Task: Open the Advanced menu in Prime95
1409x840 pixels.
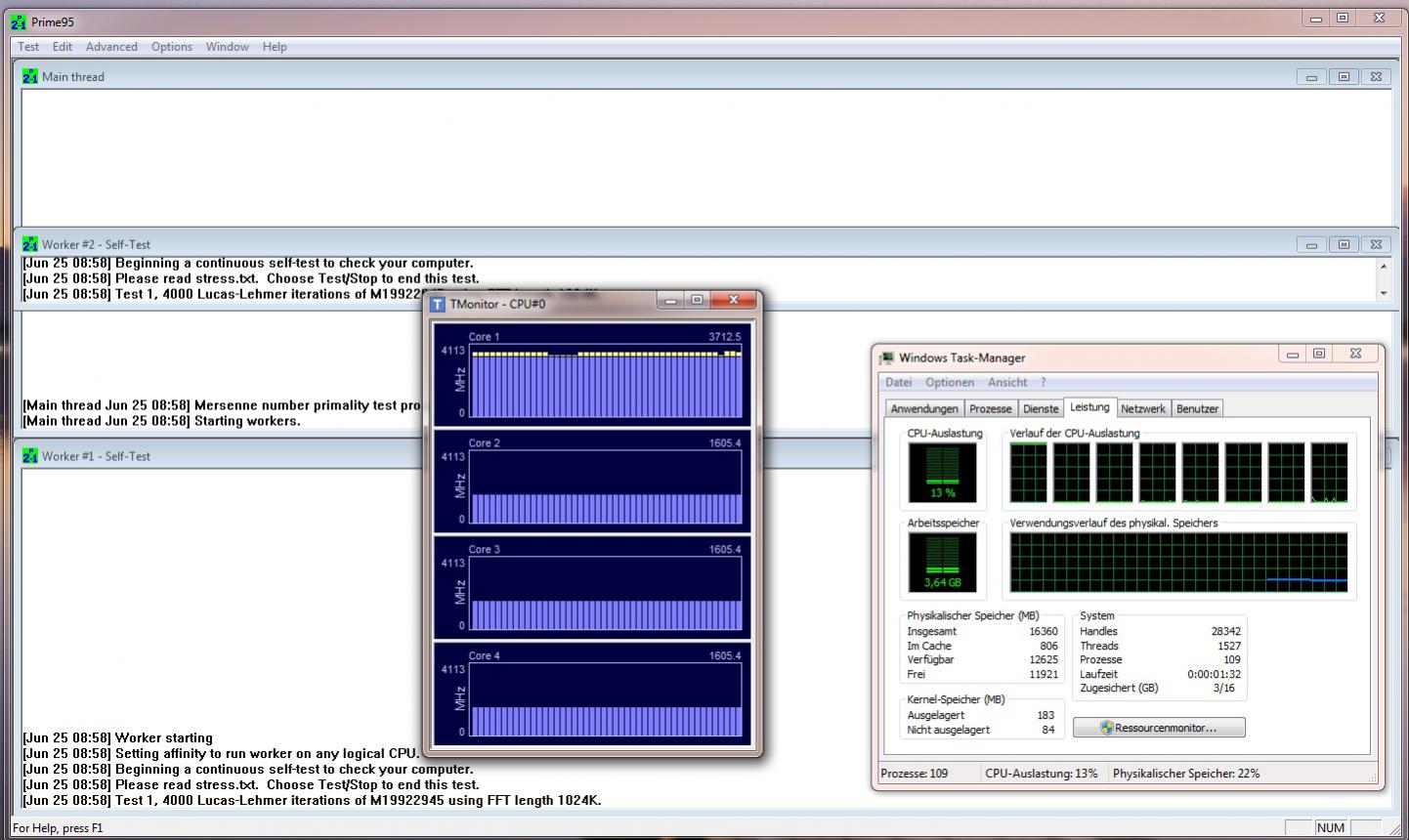Action: 111,47
